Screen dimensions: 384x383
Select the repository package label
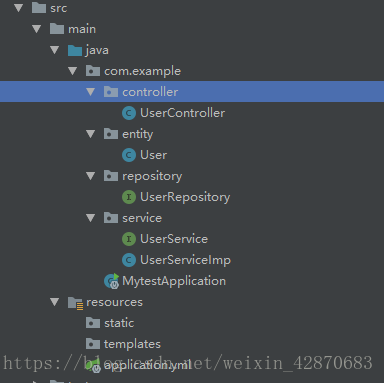[x=152, y=176]
